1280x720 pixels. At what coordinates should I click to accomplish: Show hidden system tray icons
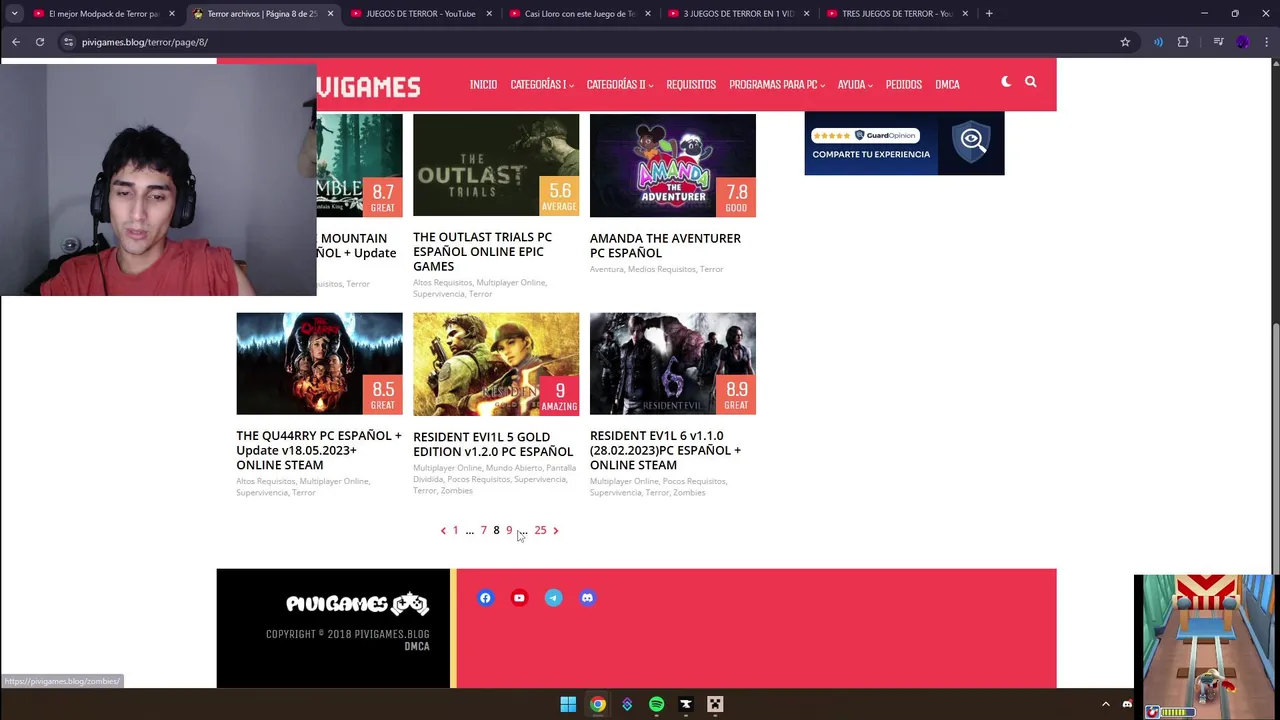click(1105, 704)
